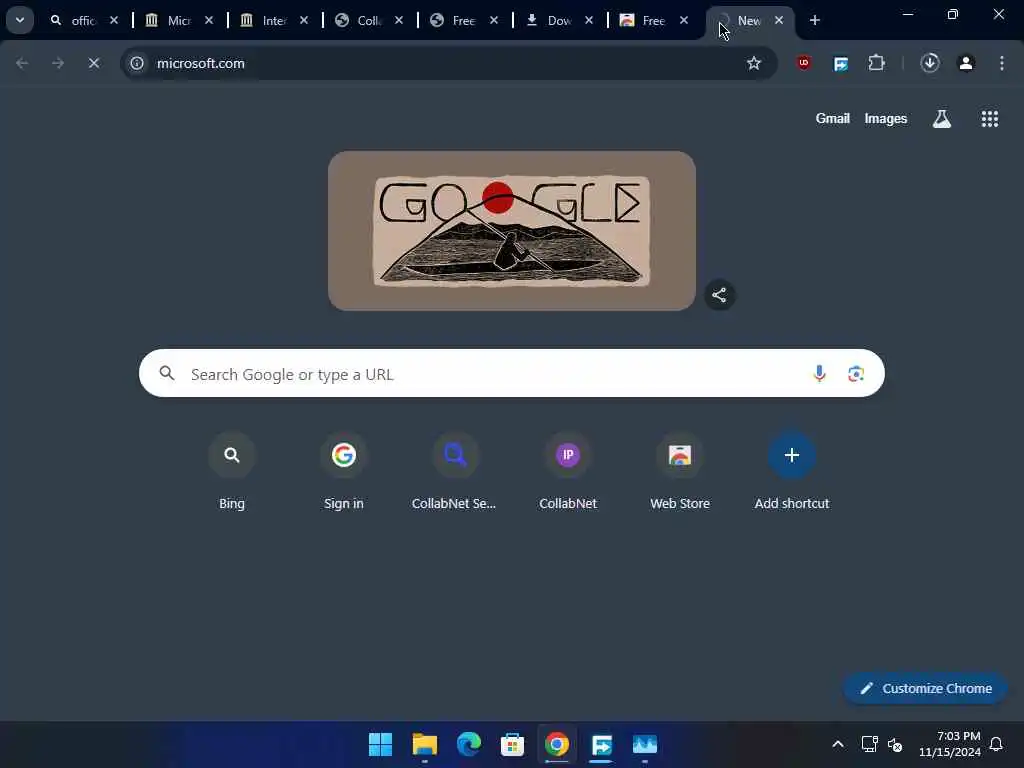Close the 'Dow' tab

[x=589, y=20]
